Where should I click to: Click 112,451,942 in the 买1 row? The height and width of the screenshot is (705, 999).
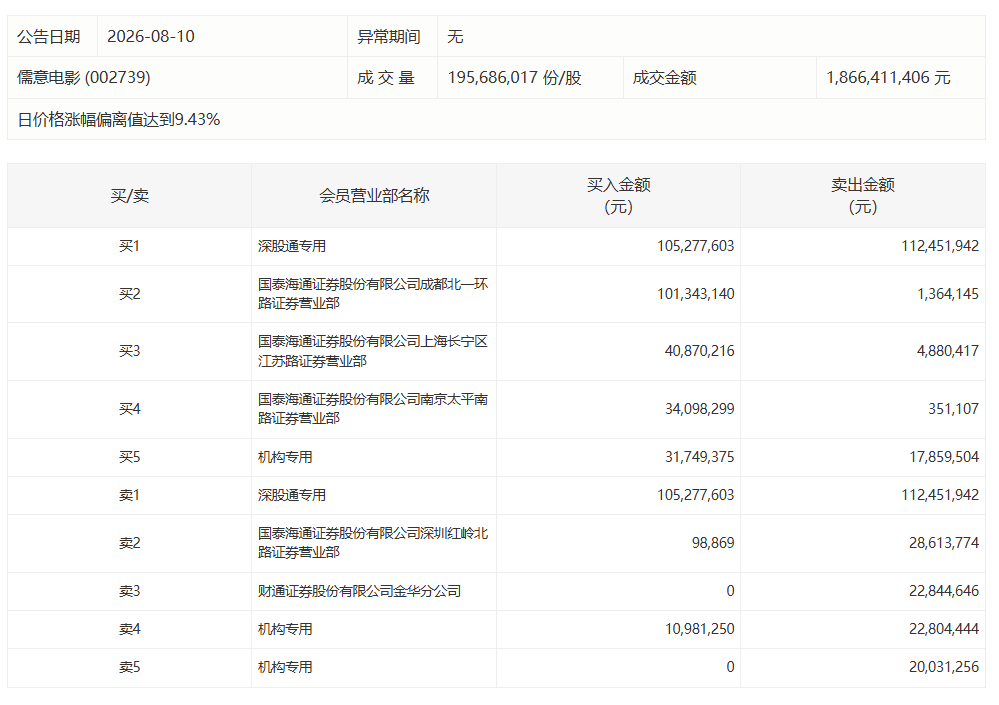click(x=940, y=246)
